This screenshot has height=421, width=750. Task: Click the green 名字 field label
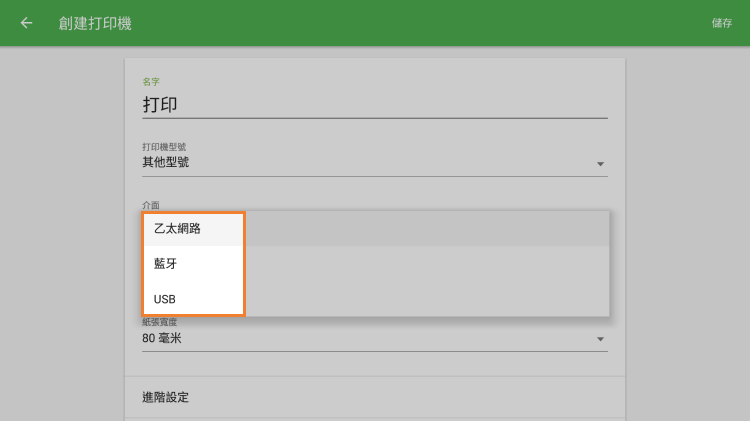coord(150,81)
